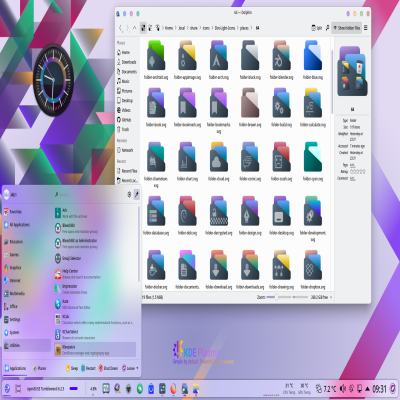Select the folder-android.svg icon
The height and width of the screenshot is (400, 400).
[x=156, y=61]
